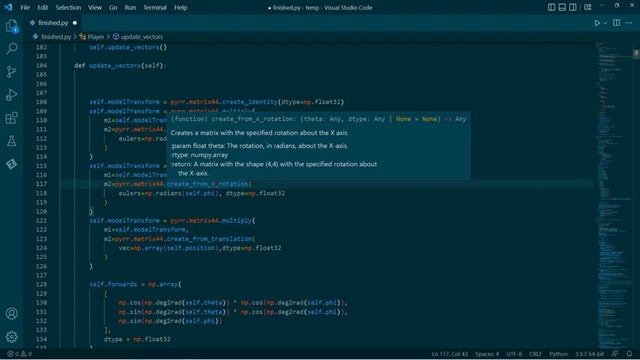The height and width of the screenshot is (360, 640).
Task: Click line number 104 in the gutter
Action: 41,65
